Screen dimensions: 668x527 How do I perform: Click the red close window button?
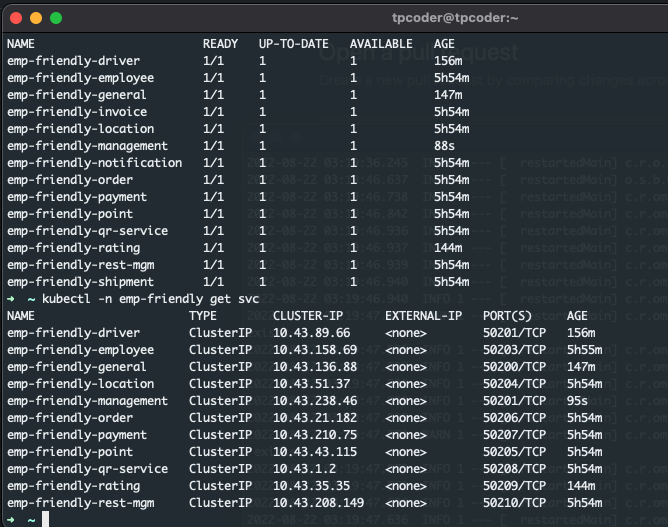(x=16, y=18)
